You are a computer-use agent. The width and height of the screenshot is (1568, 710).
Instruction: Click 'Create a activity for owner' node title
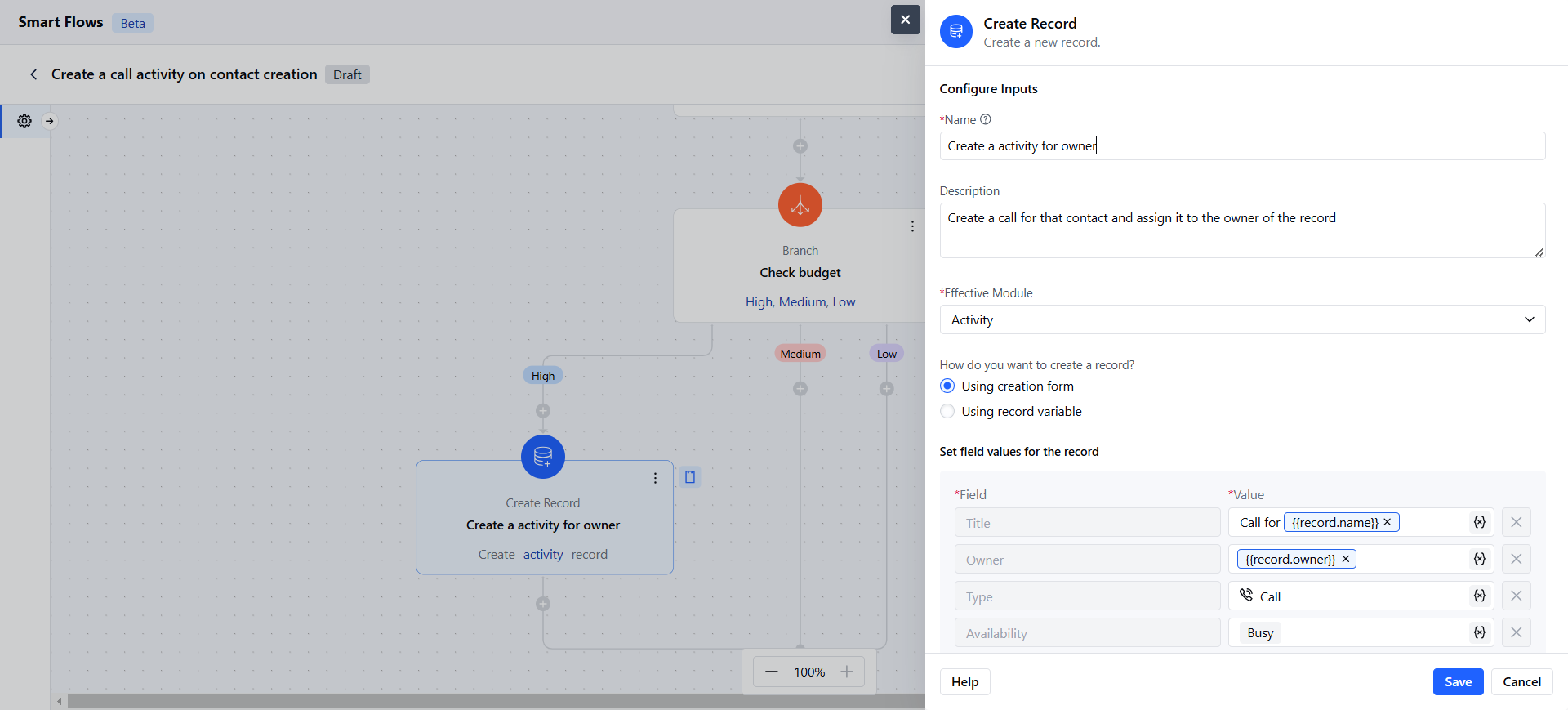543,525
